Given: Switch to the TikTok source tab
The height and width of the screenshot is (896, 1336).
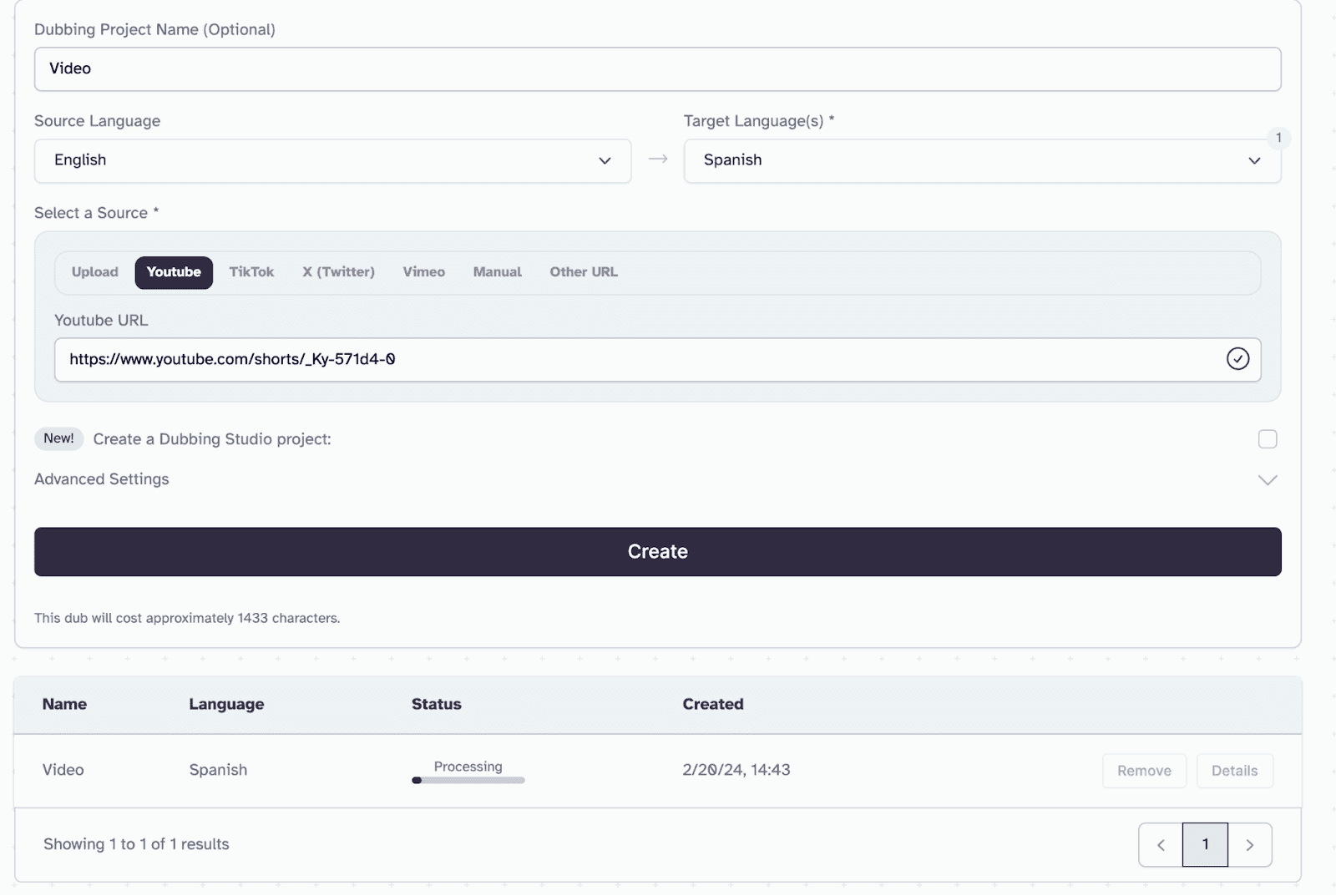Looking at the screenshot, I should [251, 272].
